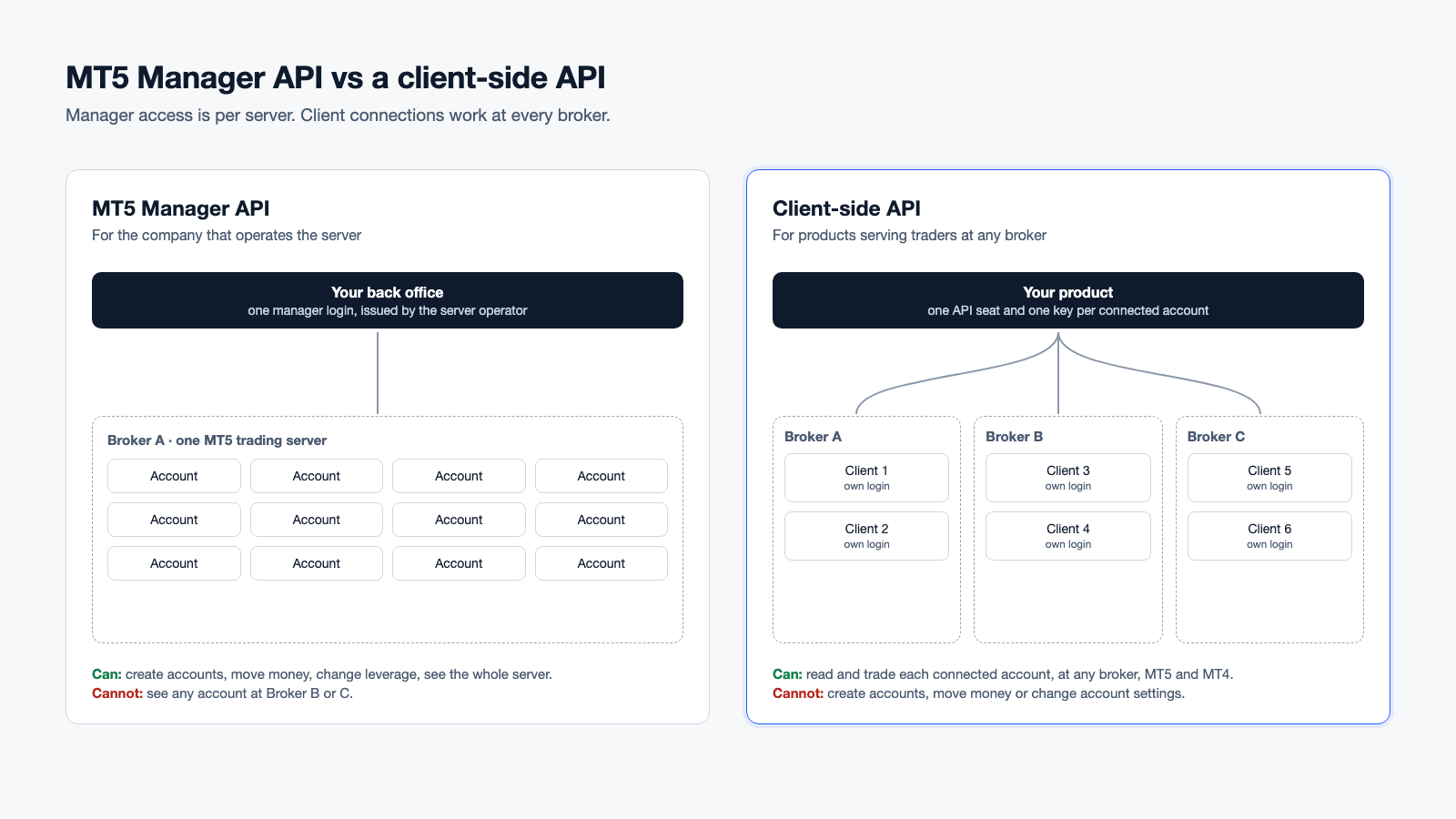Click the 'Broker B' column label
This screenshot has width=1456, height=819.
pyautogui.click(x=1014, y=437)
